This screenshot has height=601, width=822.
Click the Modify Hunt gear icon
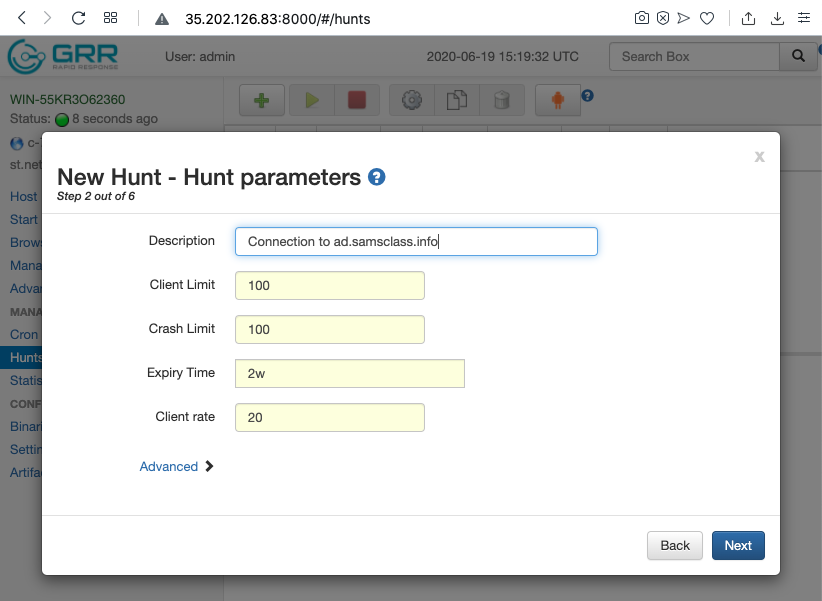tap(412, 100)
